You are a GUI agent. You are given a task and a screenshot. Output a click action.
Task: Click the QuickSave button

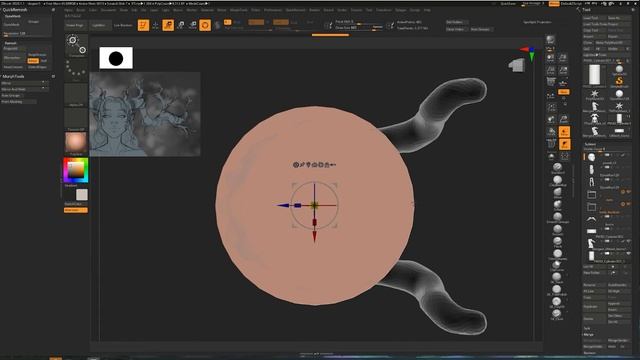pos(508,4)
